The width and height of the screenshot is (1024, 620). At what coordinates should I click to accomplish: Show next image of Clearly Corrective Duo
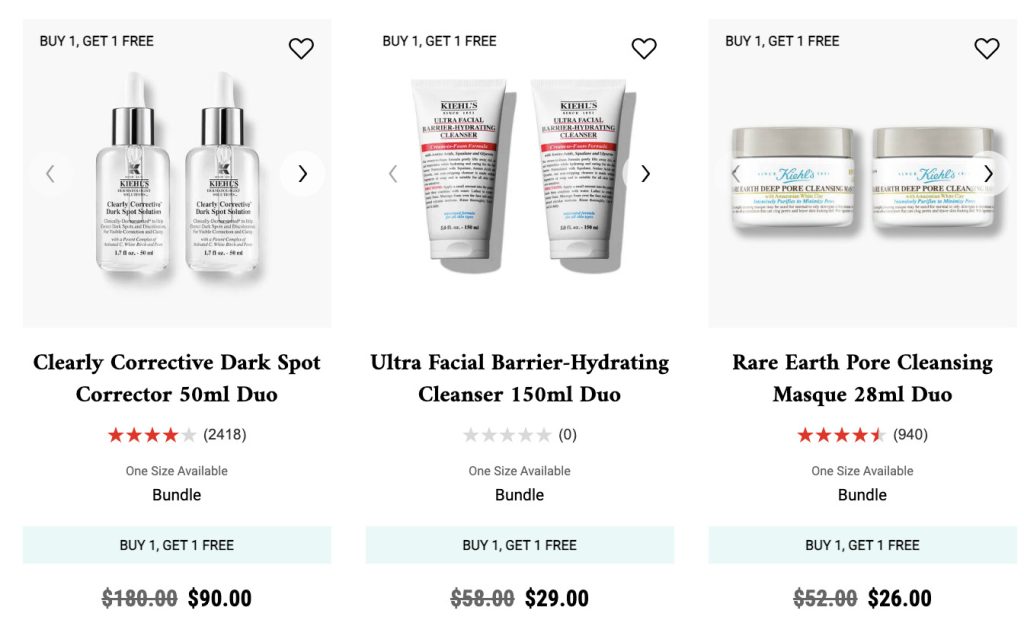pyautogui.click(x=302, y=174)
